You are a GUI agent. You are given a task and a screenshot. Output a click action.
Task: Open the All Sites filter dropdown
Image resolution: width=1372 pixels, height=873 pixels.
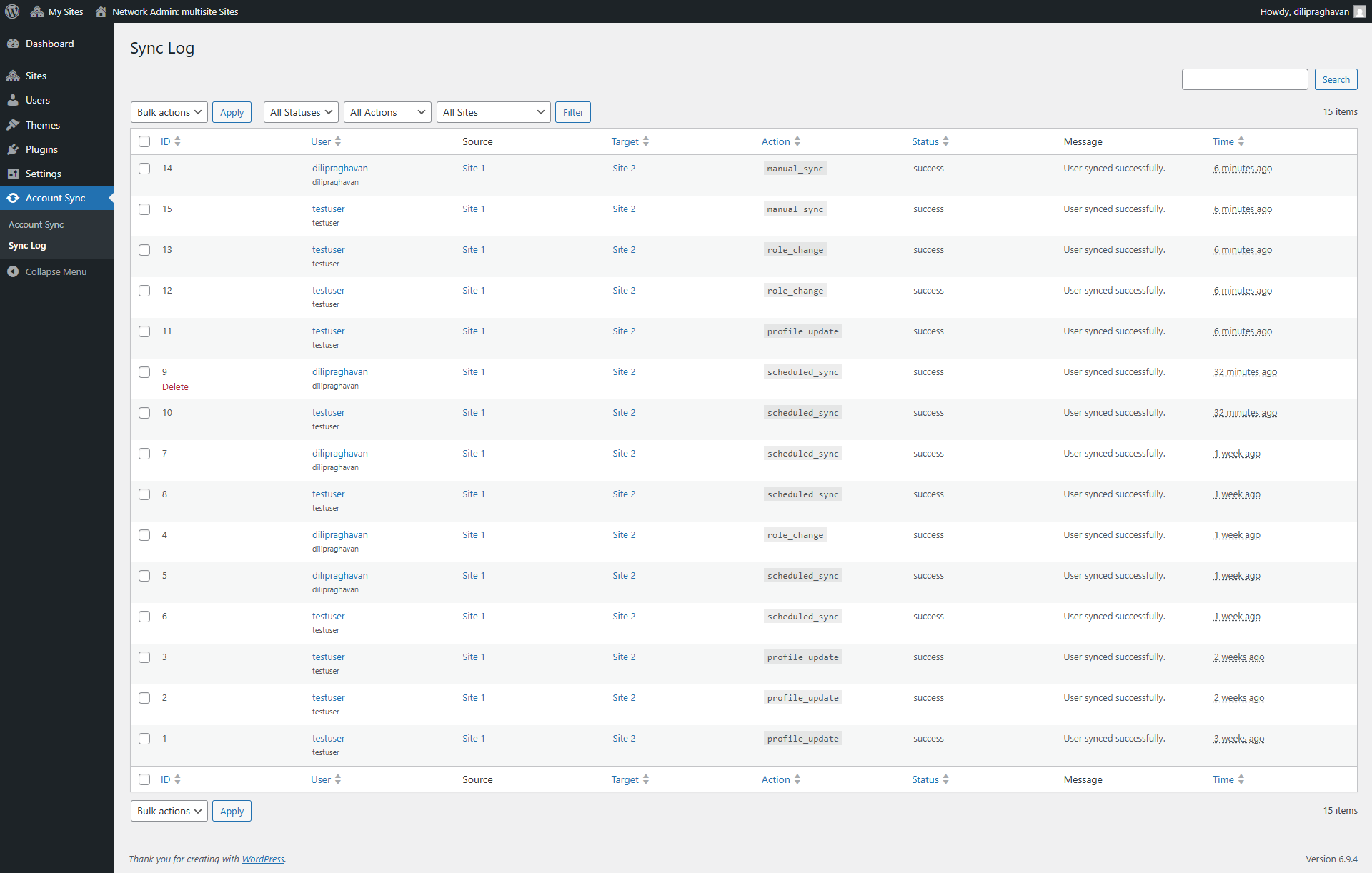[x=493, y=112]
